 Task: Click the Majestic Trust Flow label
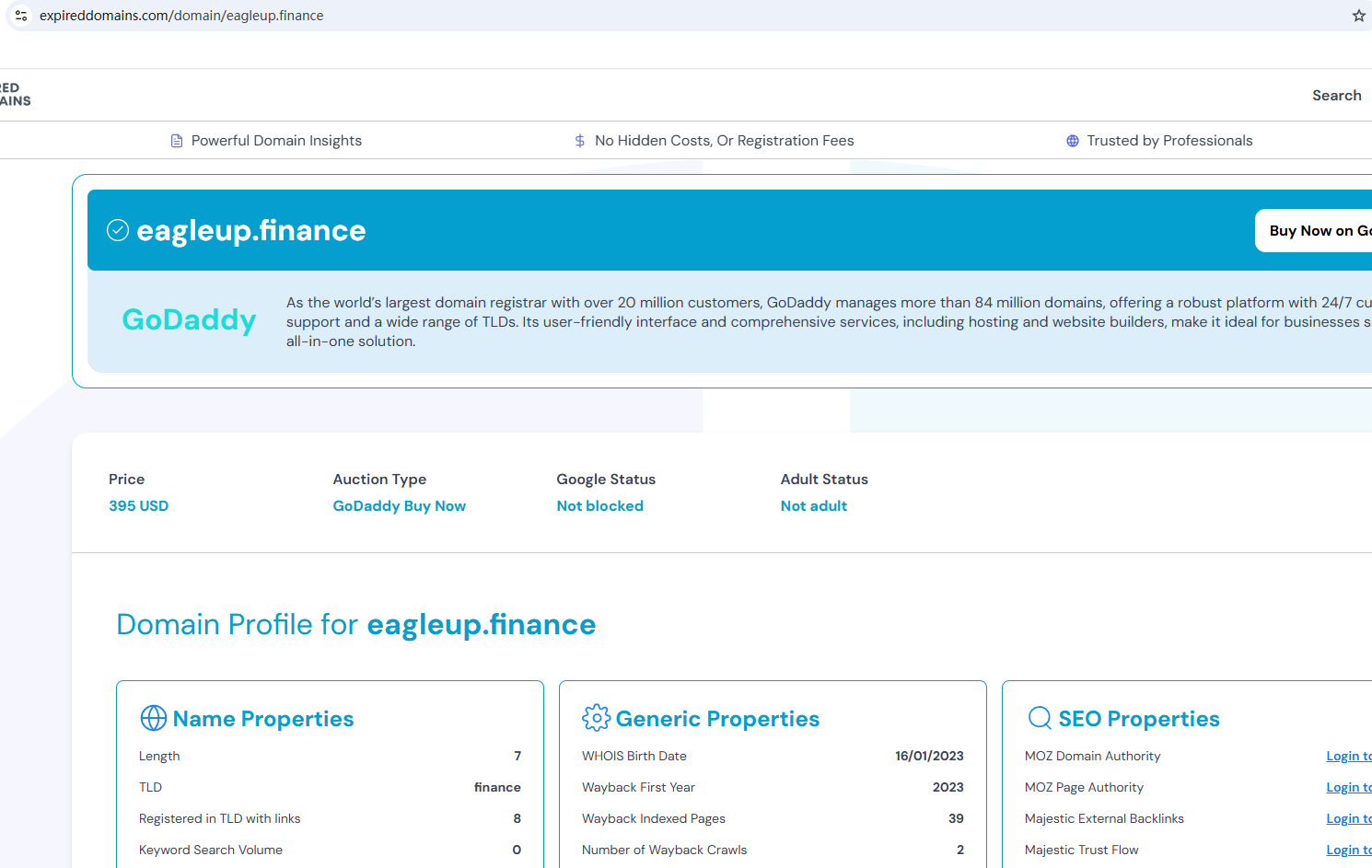click(1082, 851)
